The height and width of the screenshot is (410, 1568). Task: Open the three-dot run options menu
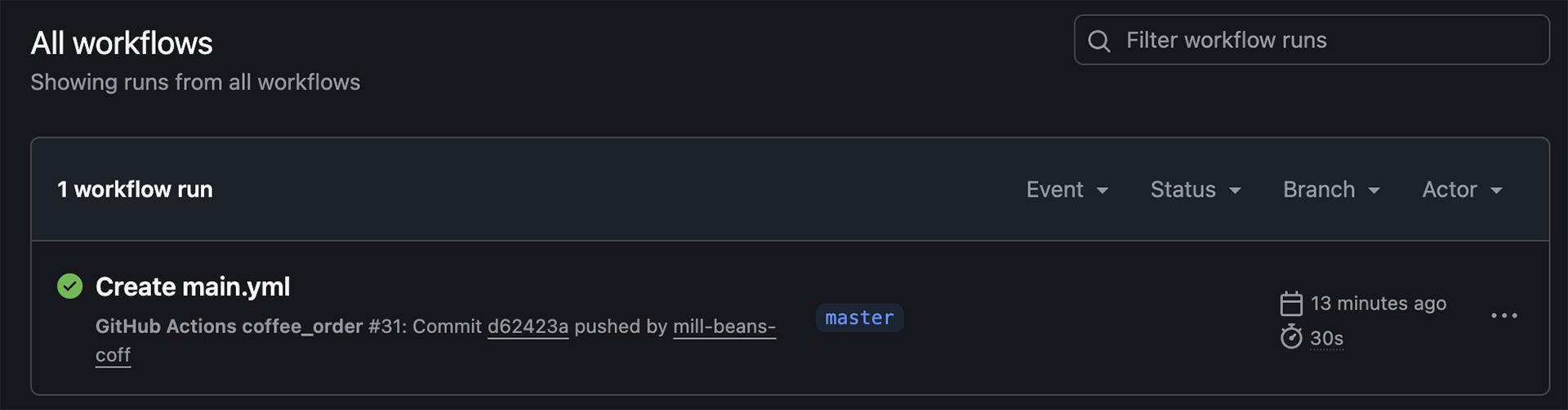click(x=1503, y=316)
